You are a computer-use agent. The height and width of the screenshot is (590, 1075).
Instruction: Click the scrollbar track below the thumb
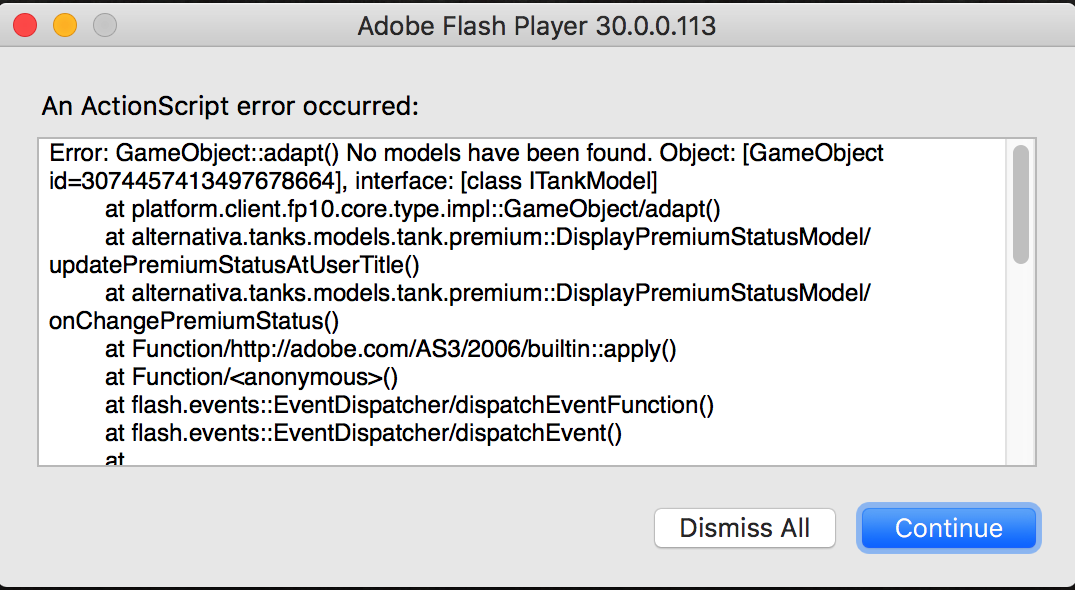(1020, 370)
